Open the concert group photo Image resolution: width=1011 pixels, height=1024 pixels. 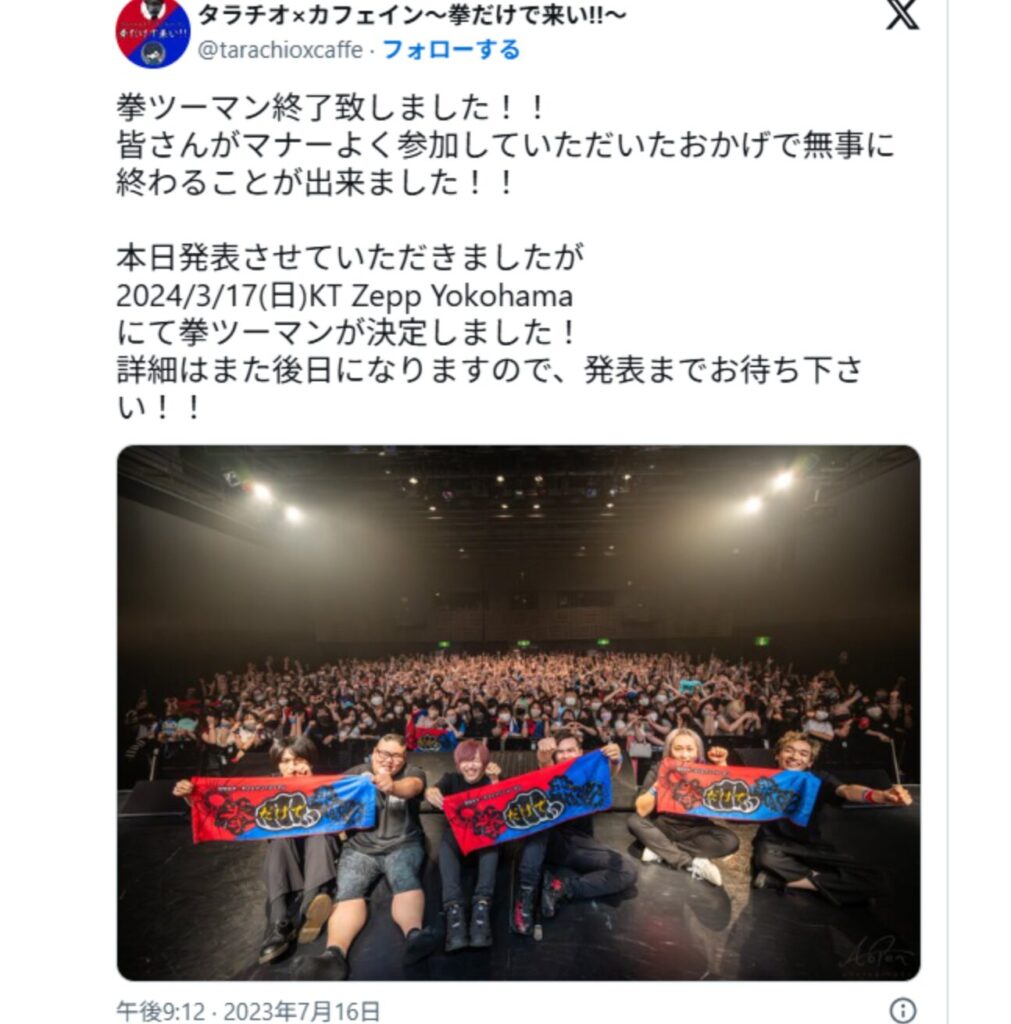[x=519, y=713]
